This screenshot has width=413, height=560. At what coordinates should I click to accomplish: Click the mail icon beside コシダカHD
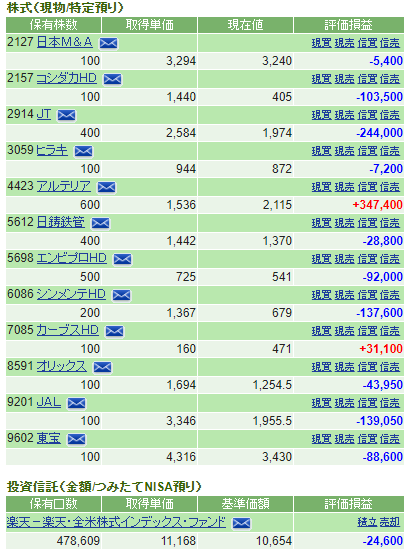113,79
